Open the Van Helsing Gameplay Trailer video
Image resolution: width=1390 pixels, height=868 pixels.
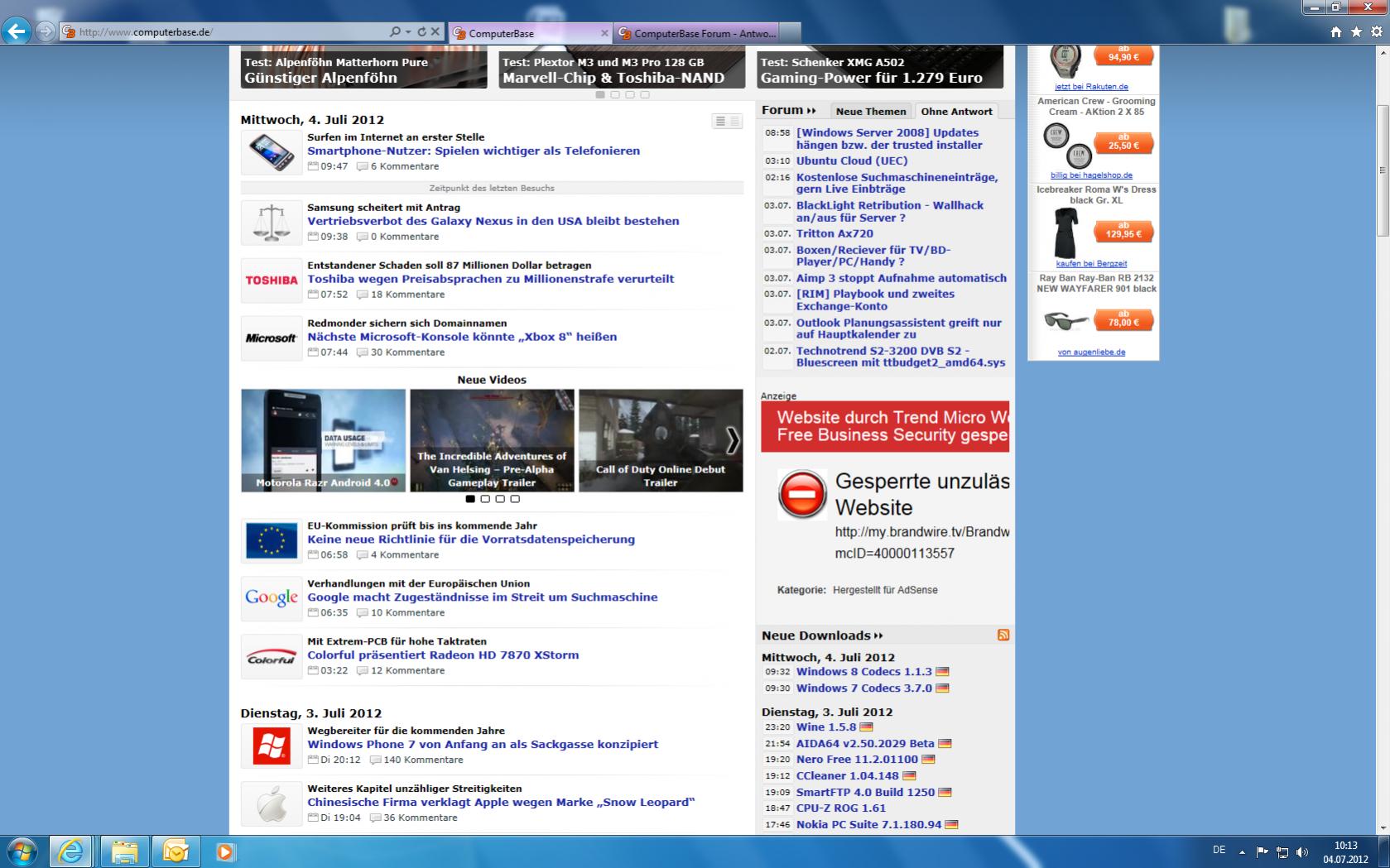click(492, 441)
